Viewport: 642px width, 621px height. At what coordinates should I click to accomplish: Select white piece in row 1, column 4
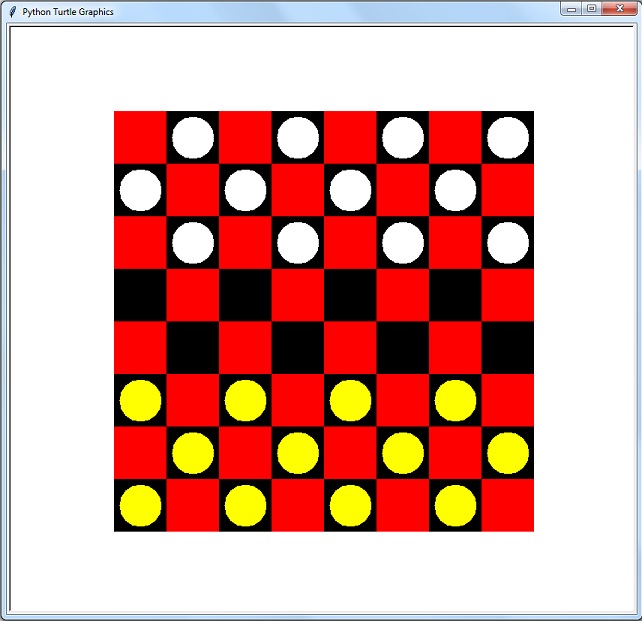[x=298, y=138]
